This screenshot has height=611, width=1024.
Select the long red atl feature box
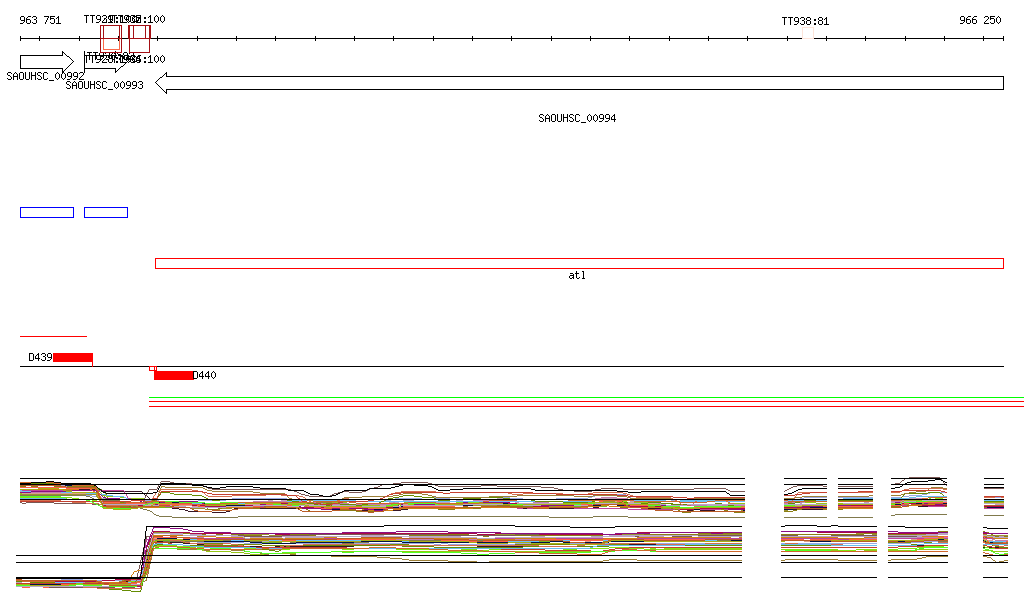pyautogui.click(x=579, y=264)
